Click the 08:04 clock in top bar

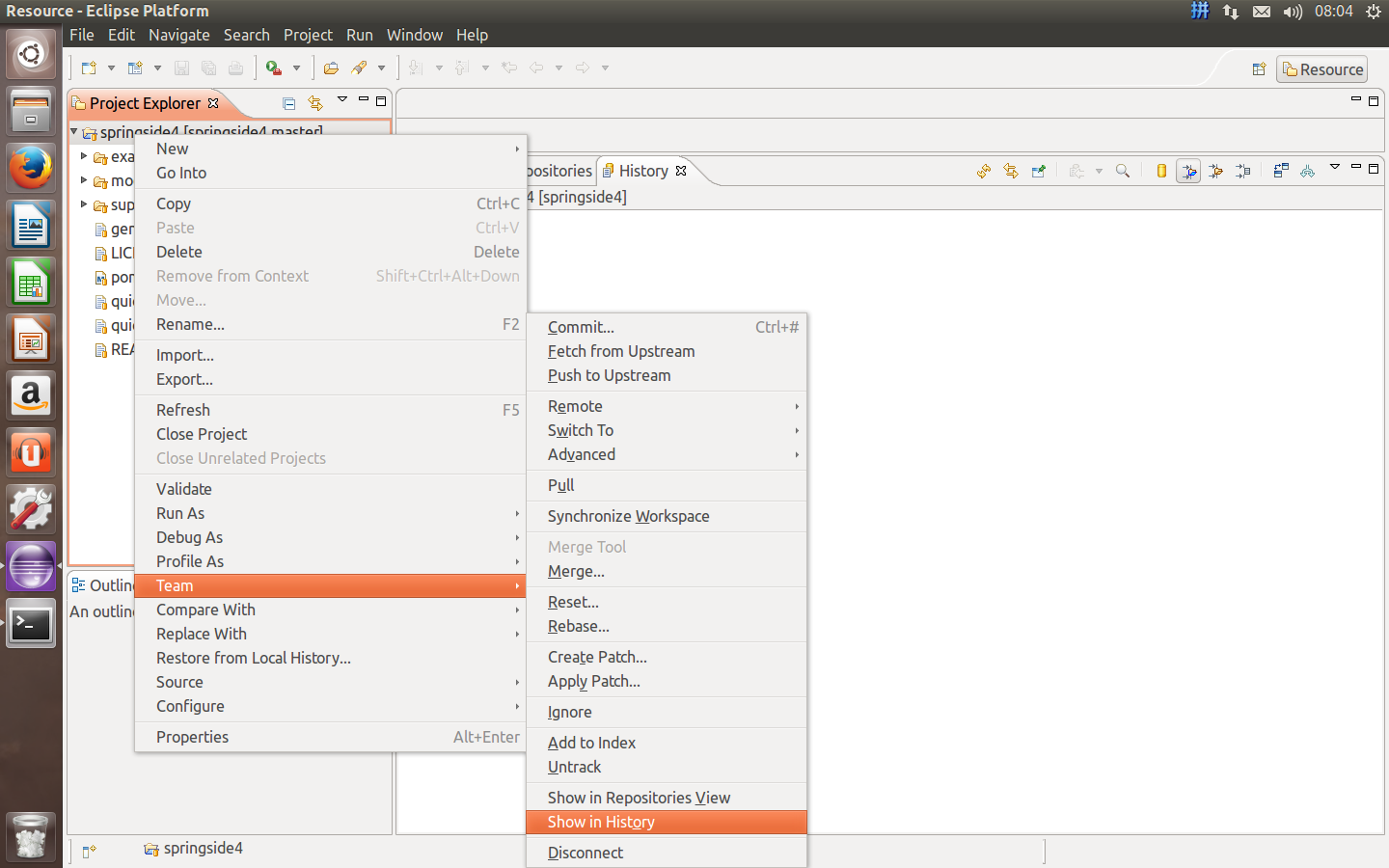click(x=1334, y=12)
